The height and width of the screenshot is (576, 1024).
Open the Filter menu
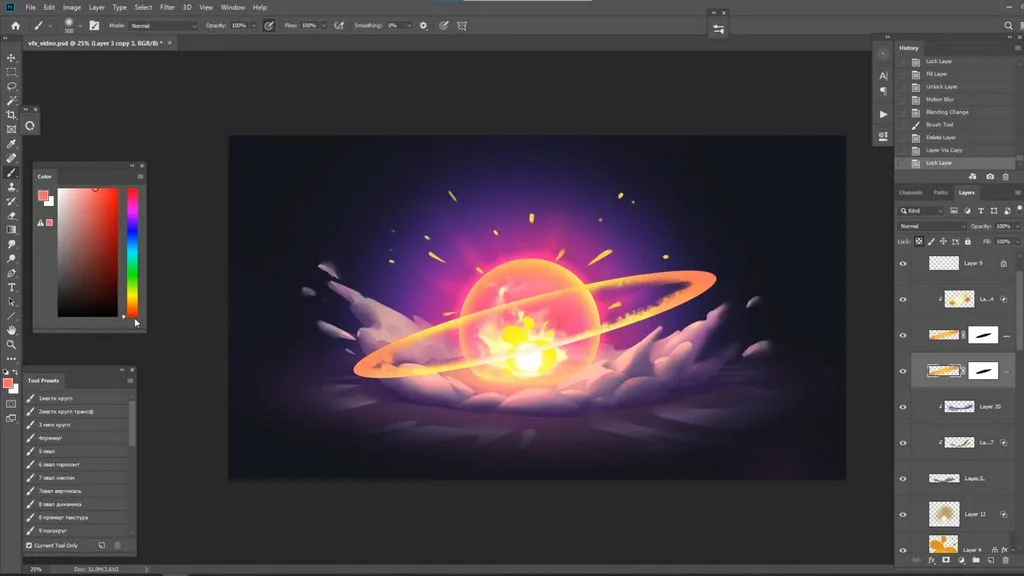[x=167, y=7]
